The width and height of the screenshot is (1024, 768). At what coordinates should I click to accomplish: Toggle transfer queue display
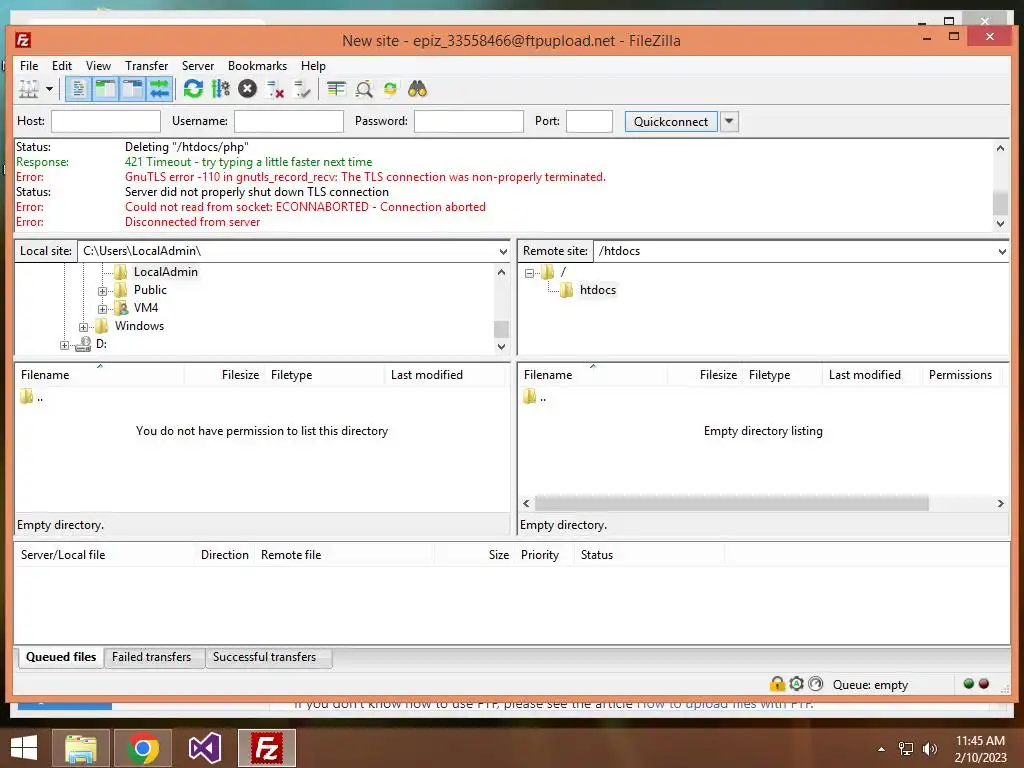(159, 89)
